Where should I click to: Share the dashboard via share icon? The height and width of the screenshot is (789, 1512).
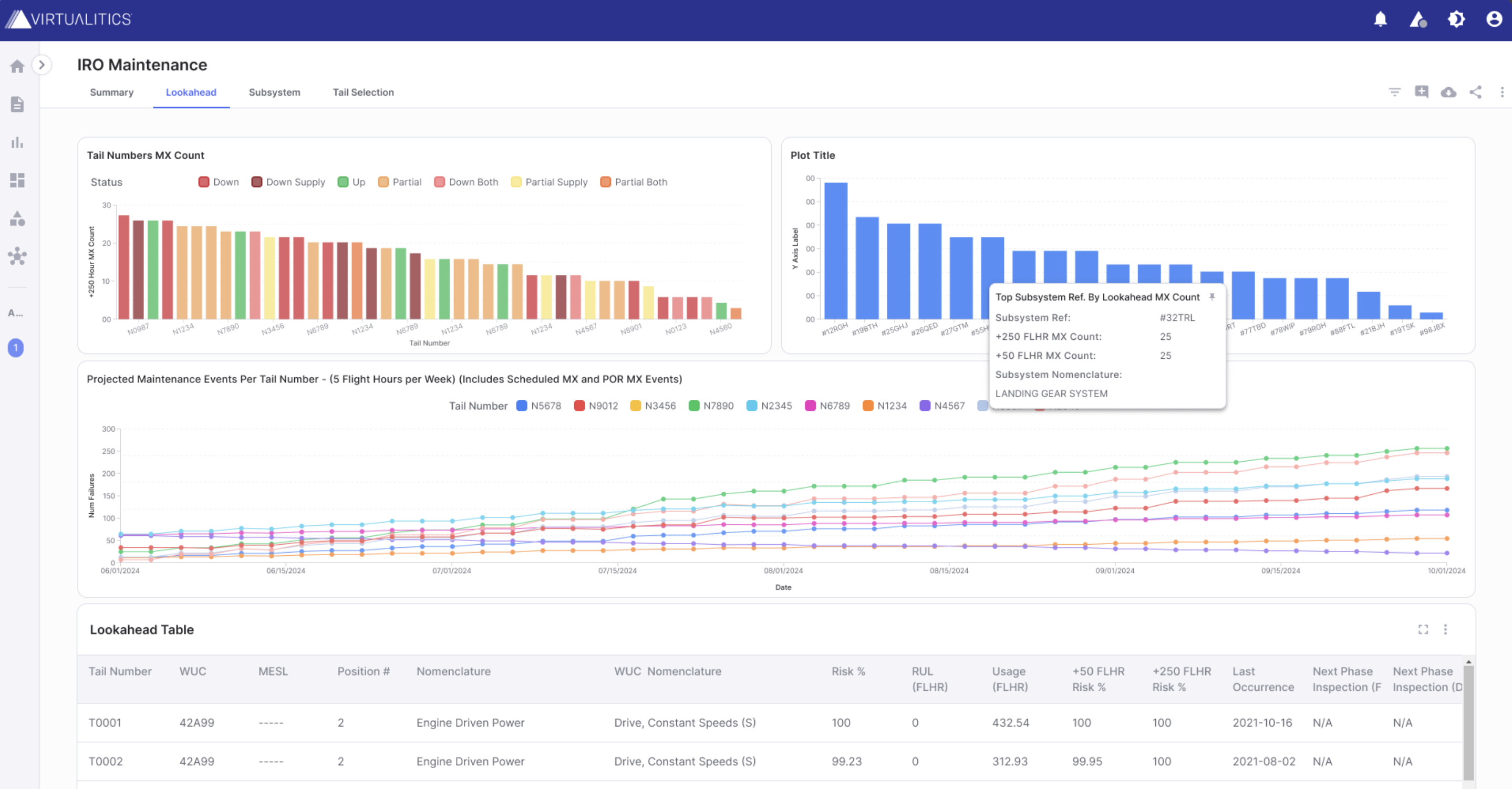tap(1475, 92)
